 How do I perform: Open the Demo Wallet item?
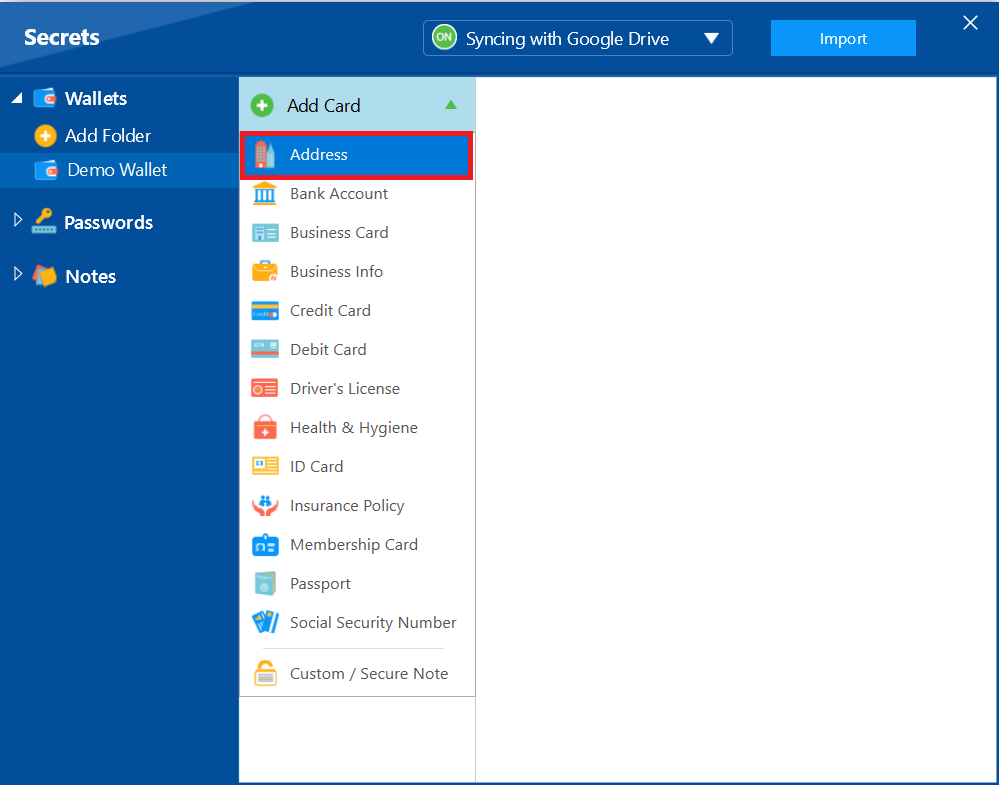tap(119, 170)
